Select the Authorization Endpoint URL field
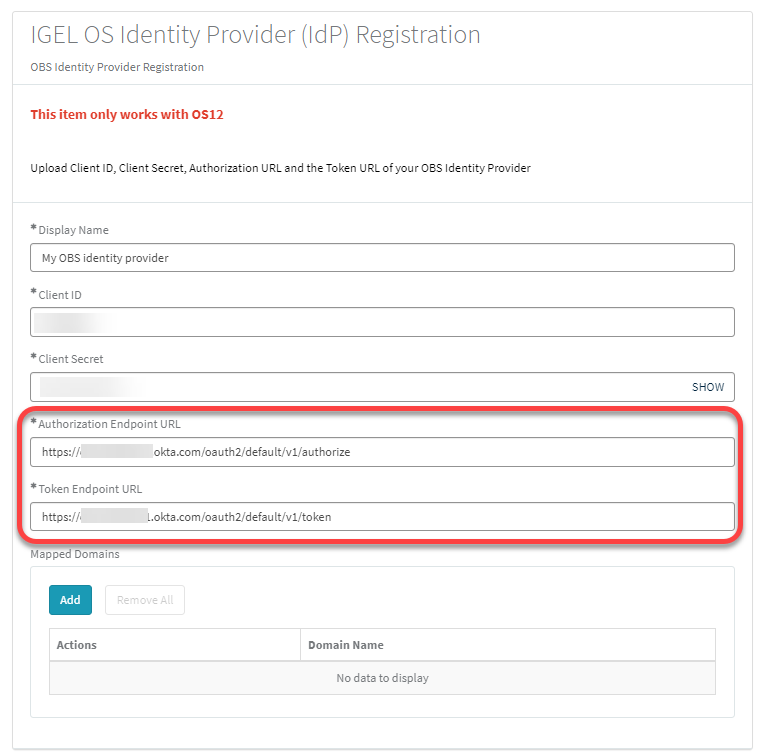The height and width of the screenshot is (756, 764). tap(382, 452)
